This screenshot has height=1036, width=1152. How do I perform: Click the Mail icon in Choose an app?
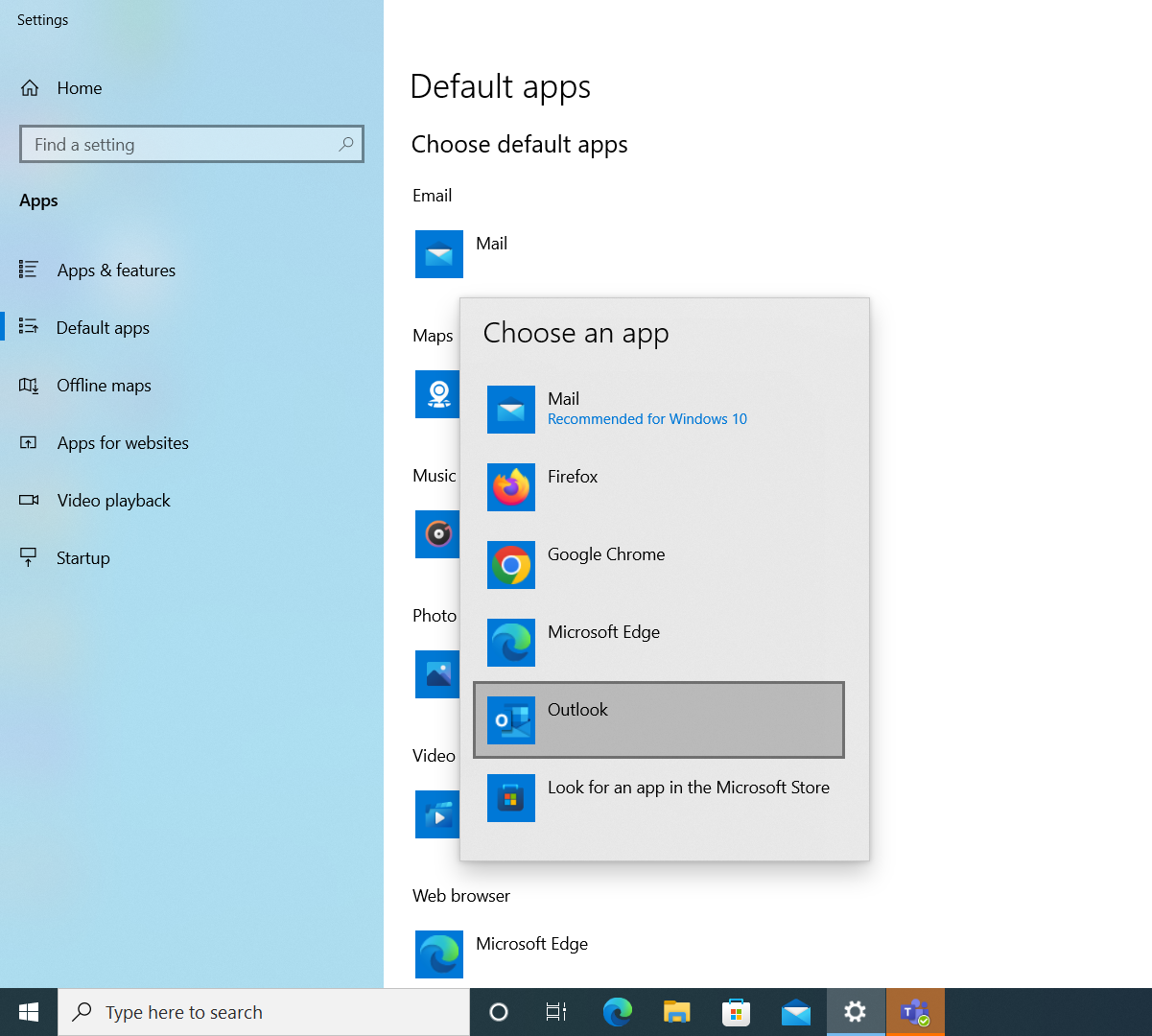tap(511, 410)
